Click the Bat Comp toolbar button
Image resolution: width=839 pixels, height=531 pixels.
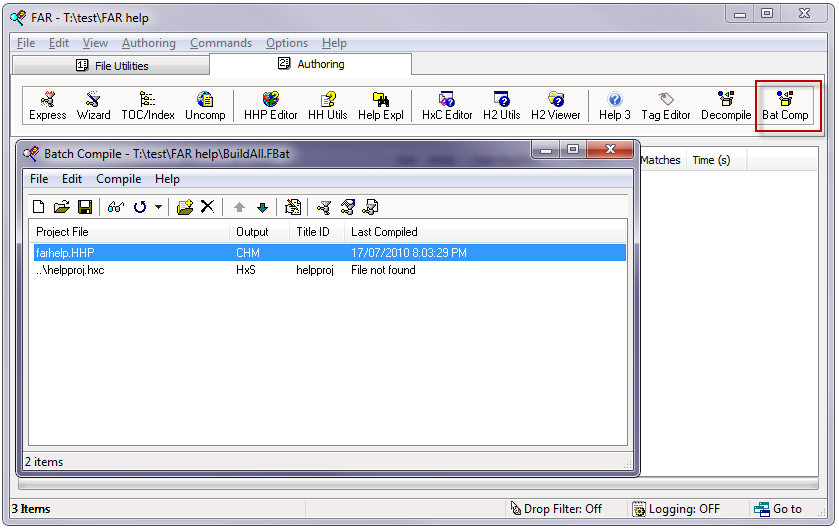785,106
